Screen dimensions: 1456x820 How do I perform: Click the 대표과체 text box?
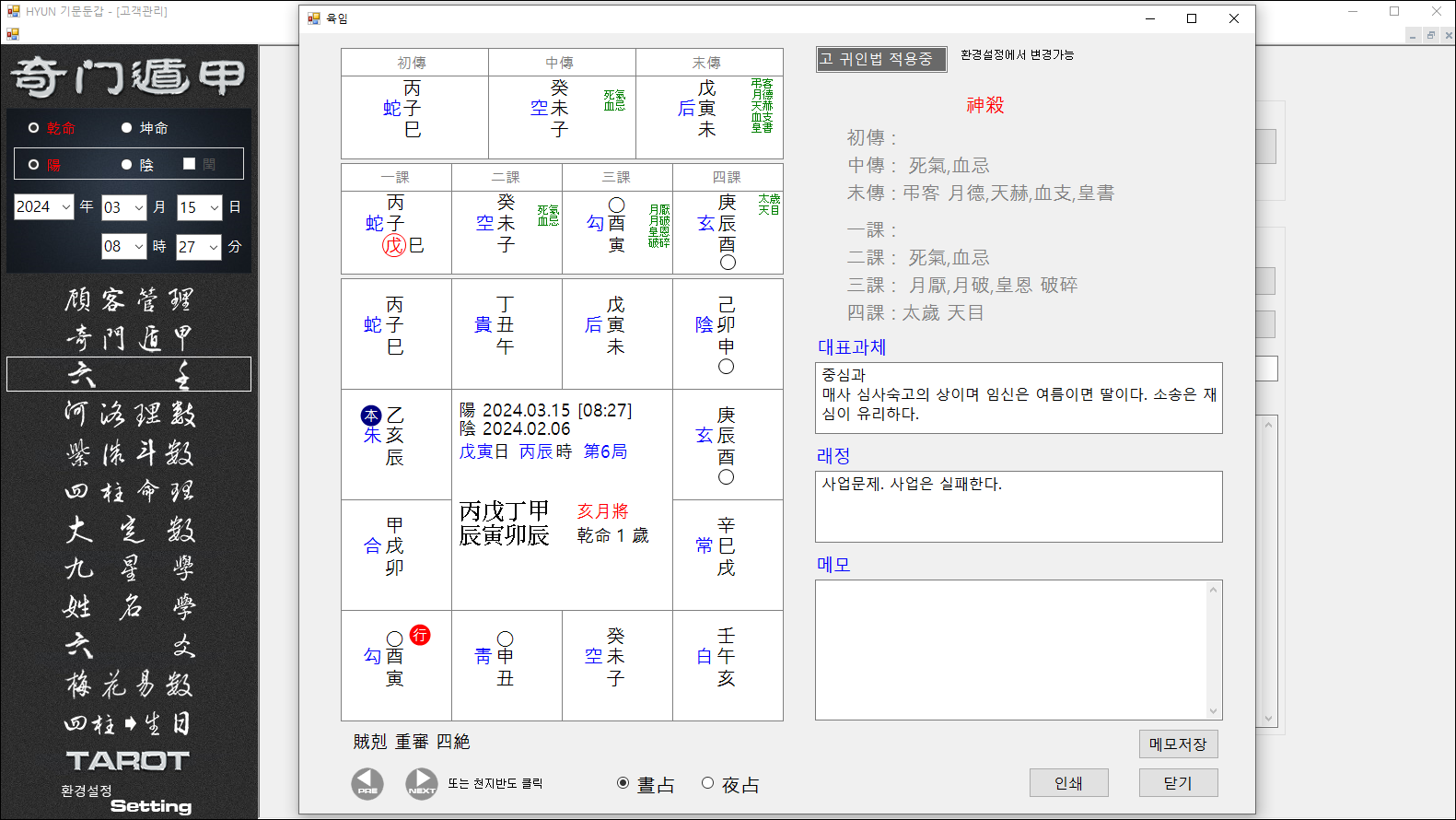1019,398
